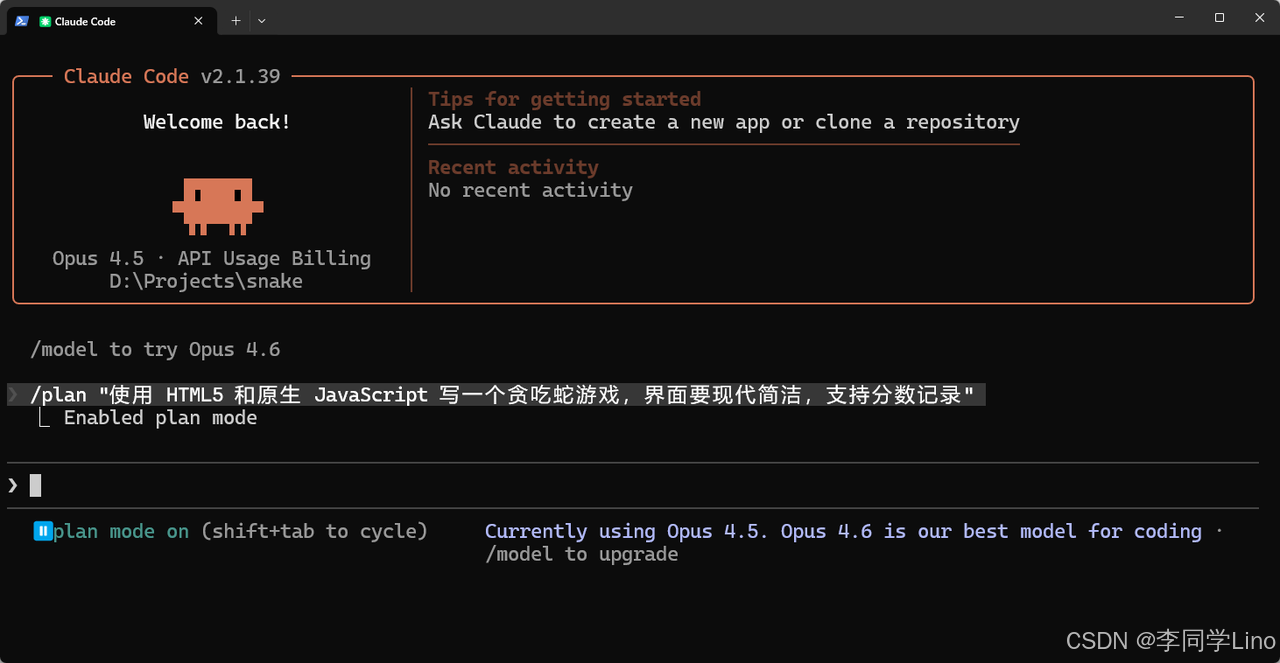This screenshot has height=663, width=1280.
Task: Click 'Claude Code v2.1.39' title
Action: point(172,76)
